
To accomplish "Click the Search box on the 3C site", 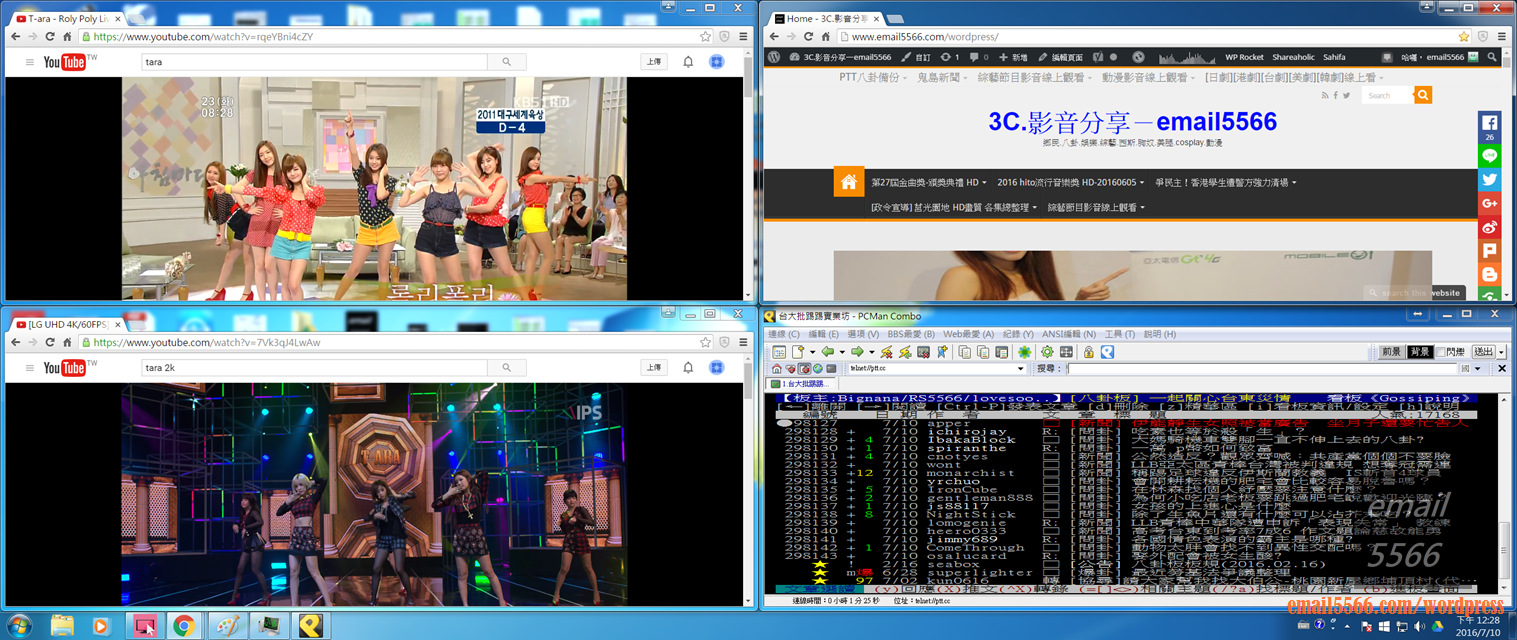I will tap(1388, 95).
